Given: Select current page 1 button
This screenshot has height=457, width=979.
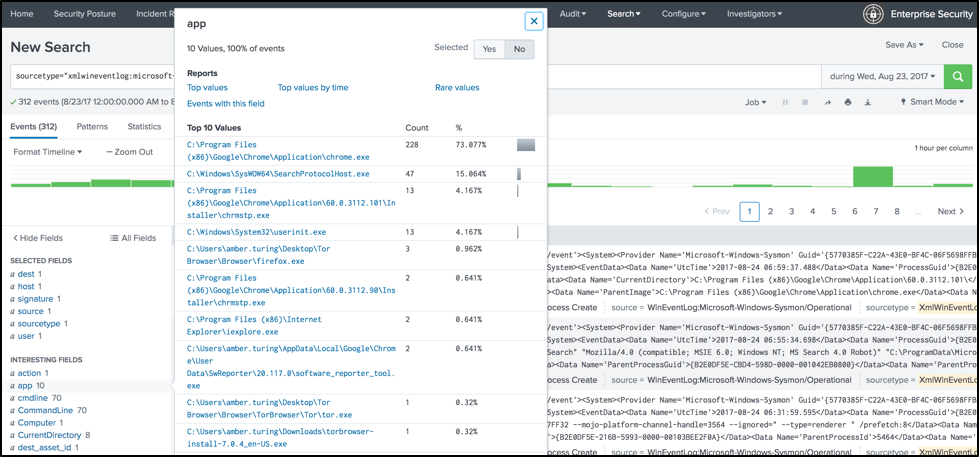Looking at the screenshot, I should pos(749,212).
